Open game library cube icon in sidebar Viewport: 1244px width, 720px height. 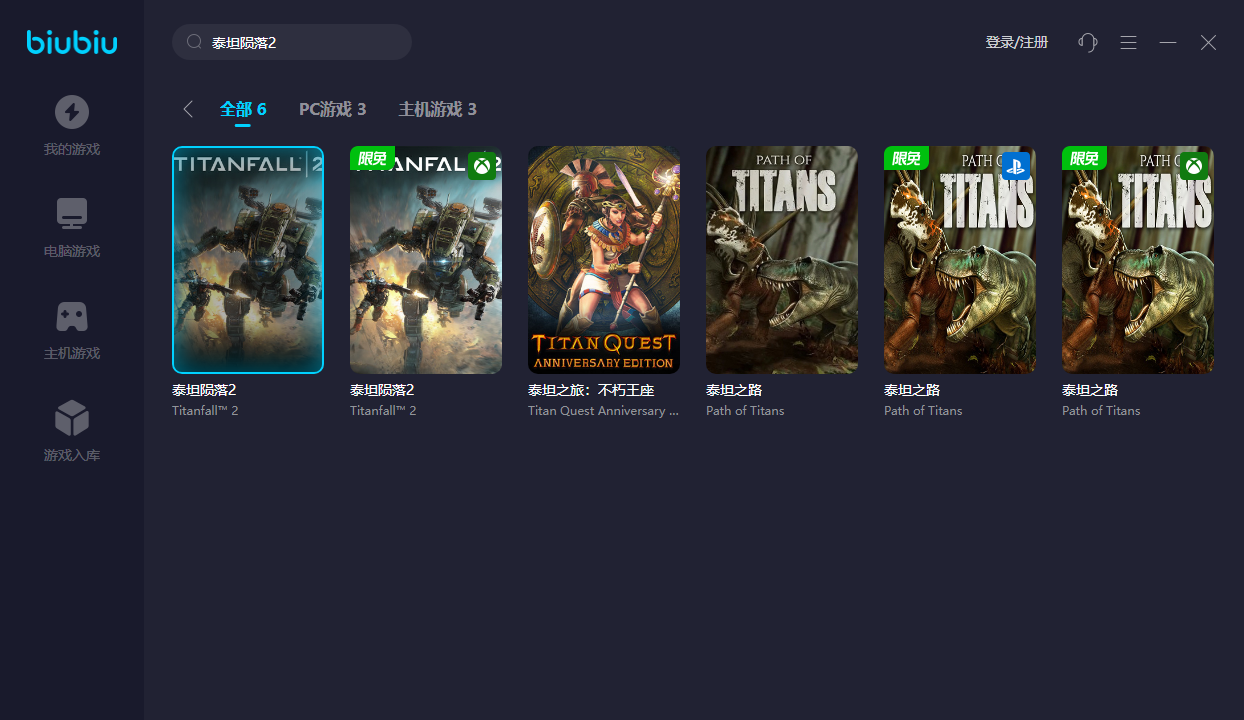tap(71, 418)
